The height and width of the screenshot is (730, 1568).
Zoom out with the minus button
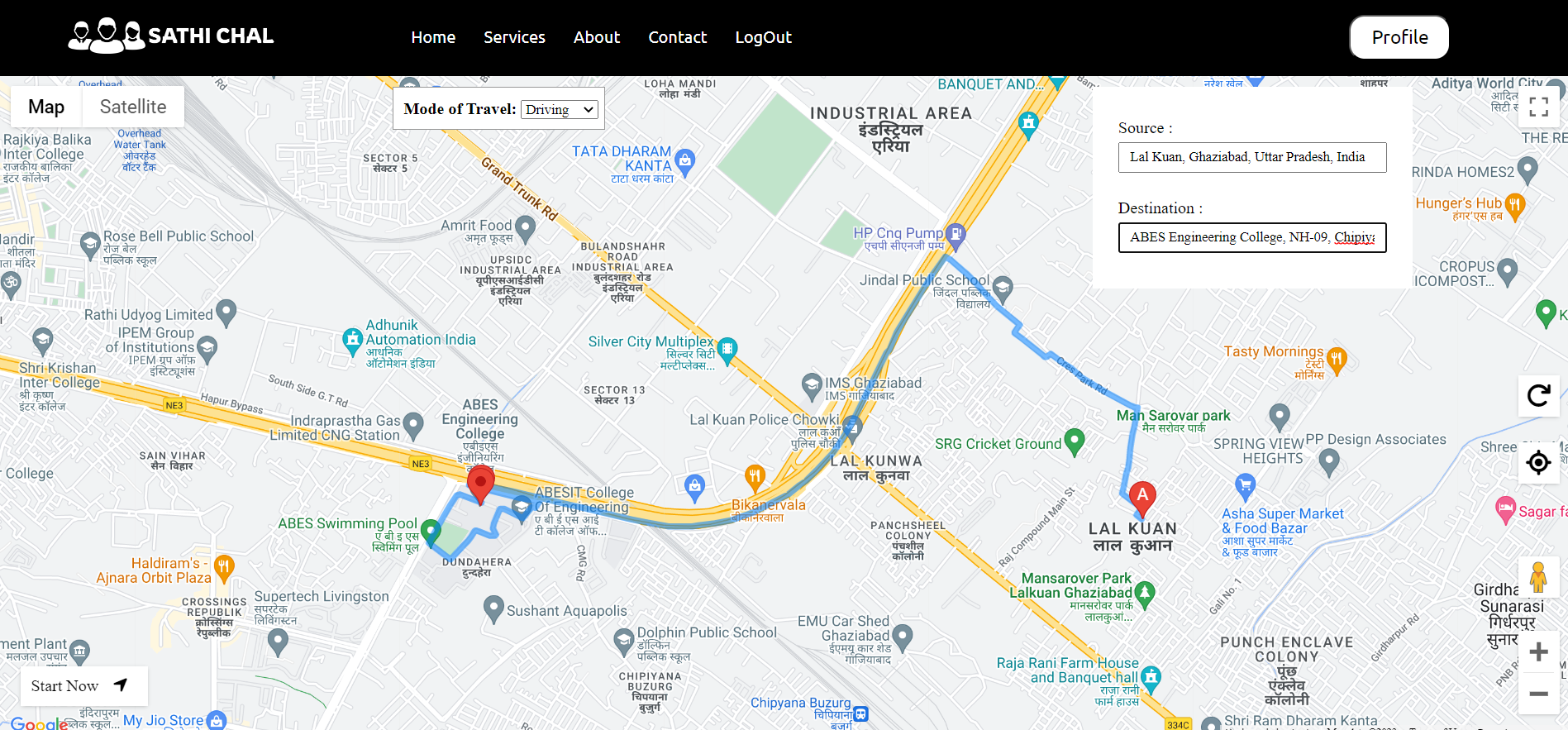tap(1538, 694)
